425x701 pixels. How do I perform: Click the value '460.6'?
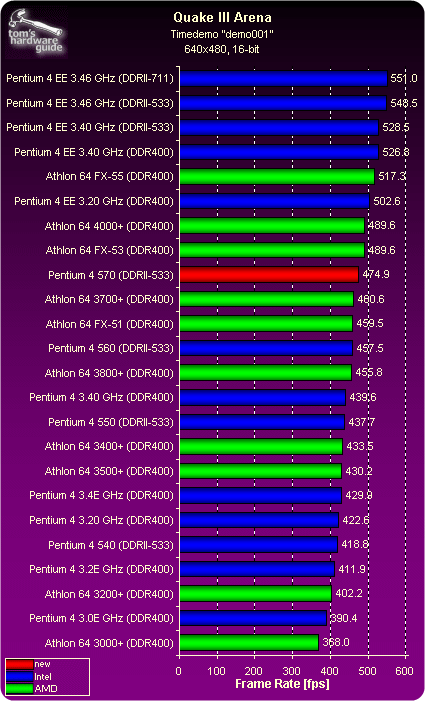coord(370,300)
